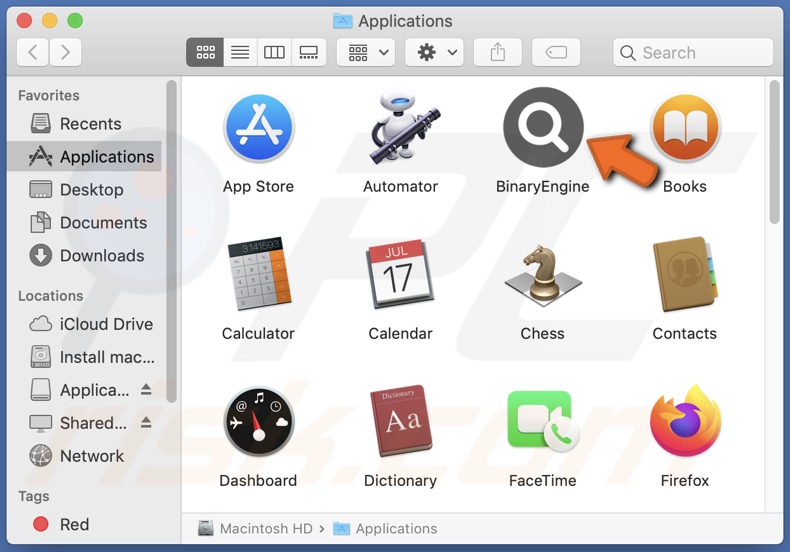Viewport: 790px width, 552px height.
Task: Switch to icon view
Action: (x=205, y=52)
